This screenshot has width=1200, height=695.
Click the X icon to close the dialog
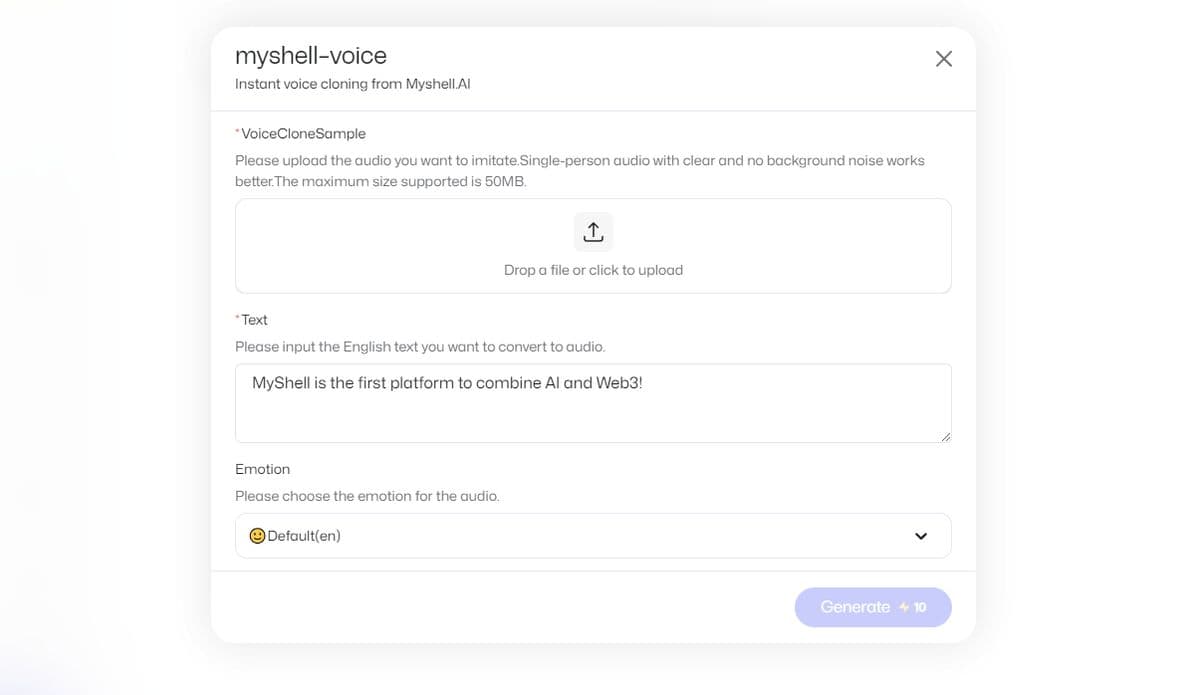[943, 58]
